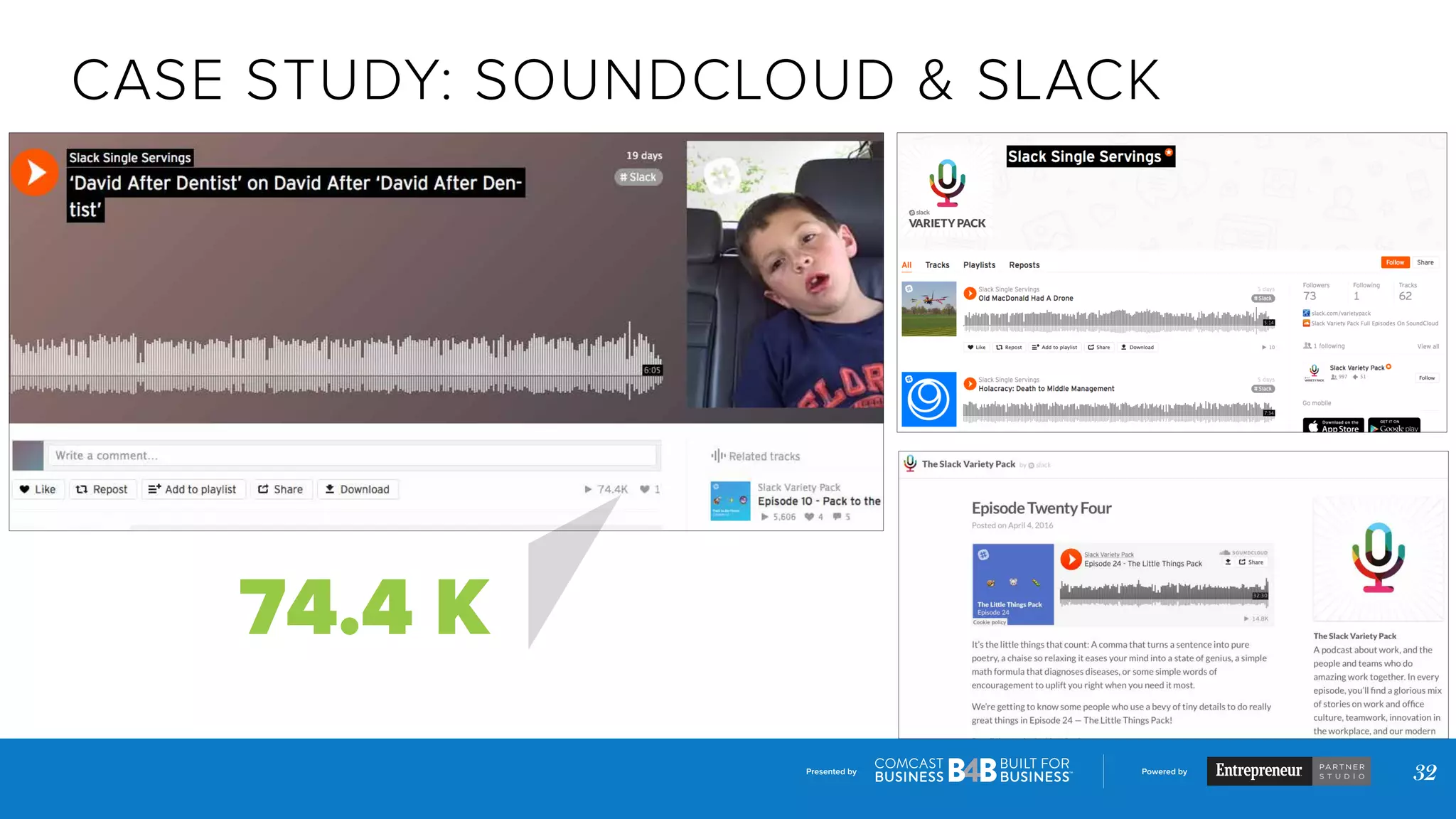This screenshot has height=819, width=1456.
Task: Play 'Old MacDonald Had A Drone'
Action: (x=970, y=293)
